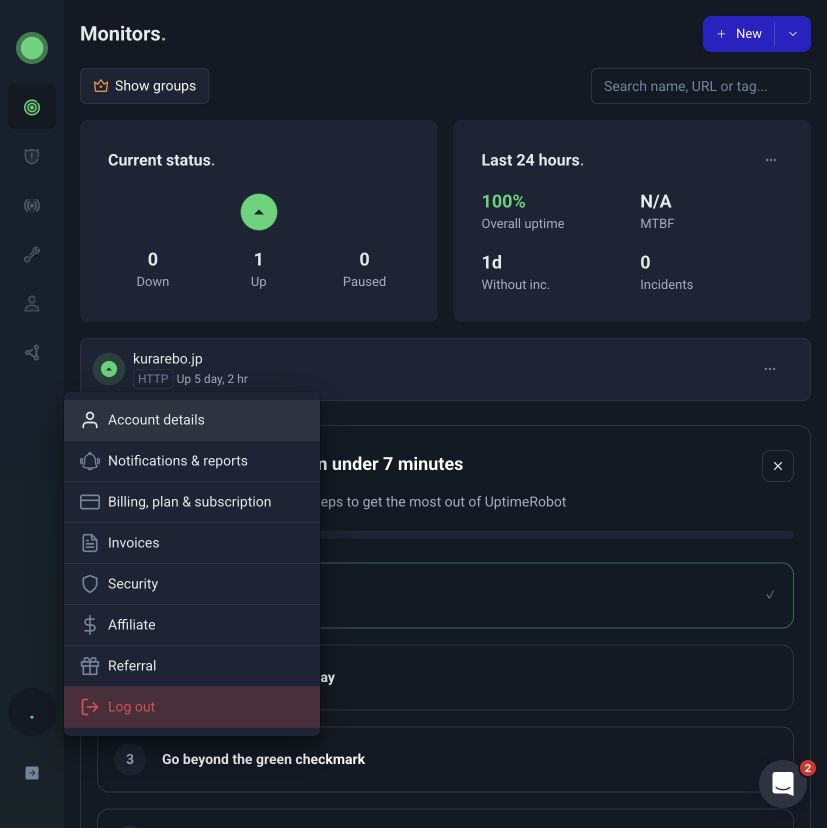
Task: Click the green Up status circle
Action: [259, 212]
